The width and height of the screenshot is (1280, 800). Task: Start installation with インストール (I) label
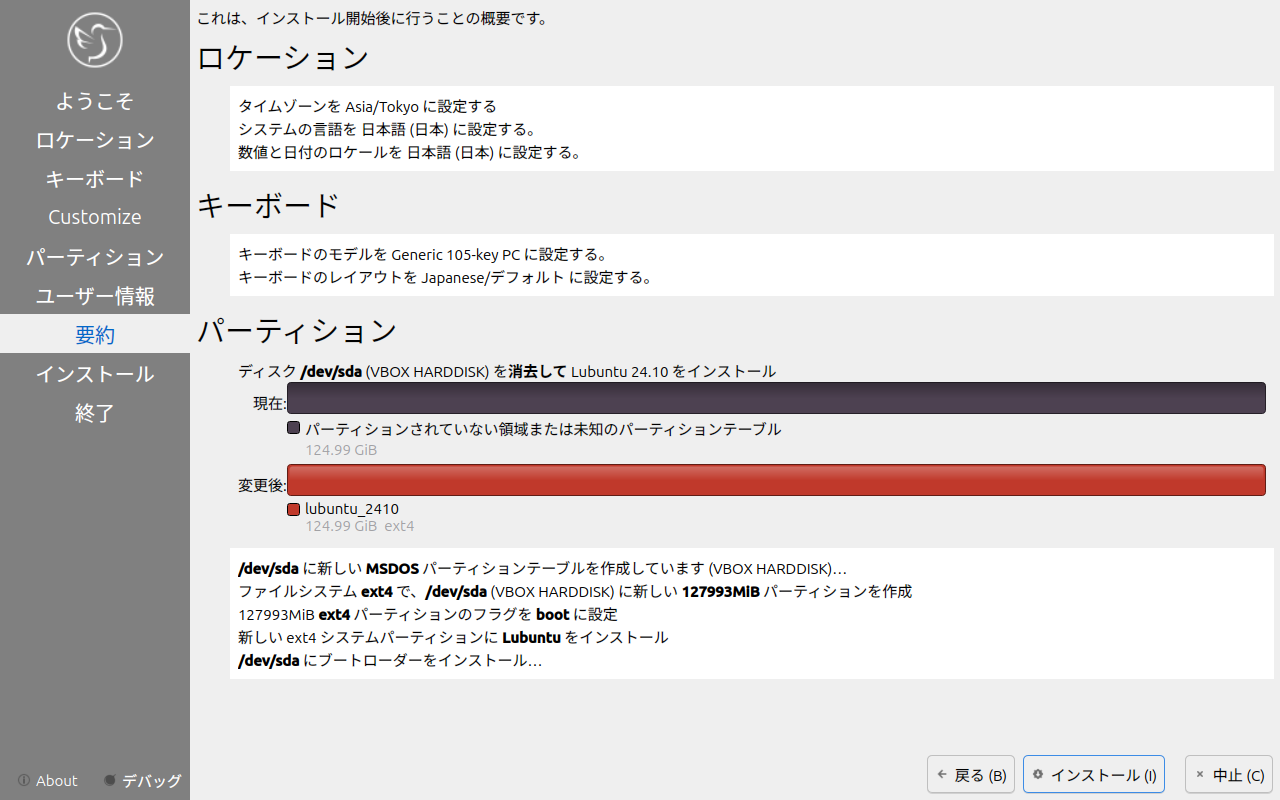[x=1104, y=775]
